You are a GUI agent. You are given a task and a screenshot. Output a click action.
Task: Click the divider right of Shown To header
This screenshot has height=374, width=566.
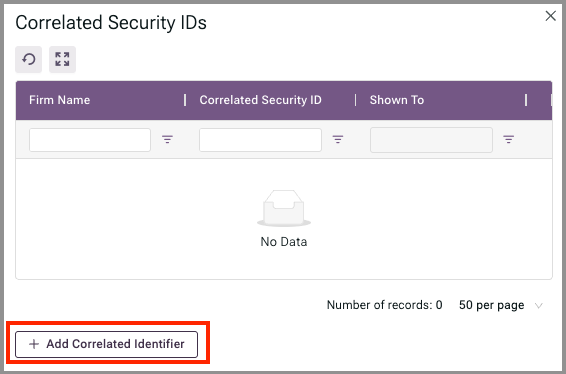526,100
